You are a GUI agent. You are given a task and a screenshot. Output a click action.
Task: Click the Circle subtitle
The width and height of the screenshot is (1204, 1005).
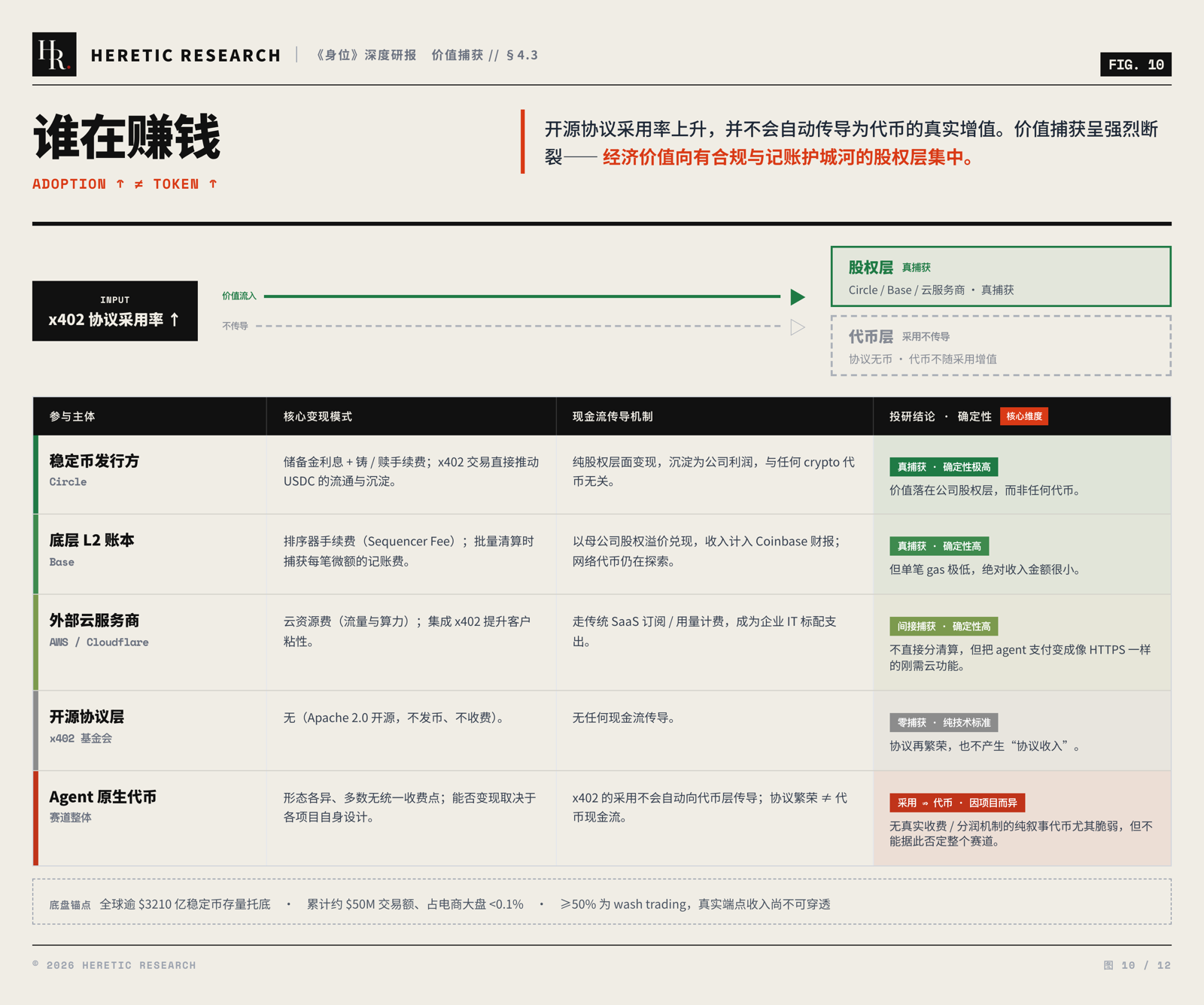pos(68,482)
